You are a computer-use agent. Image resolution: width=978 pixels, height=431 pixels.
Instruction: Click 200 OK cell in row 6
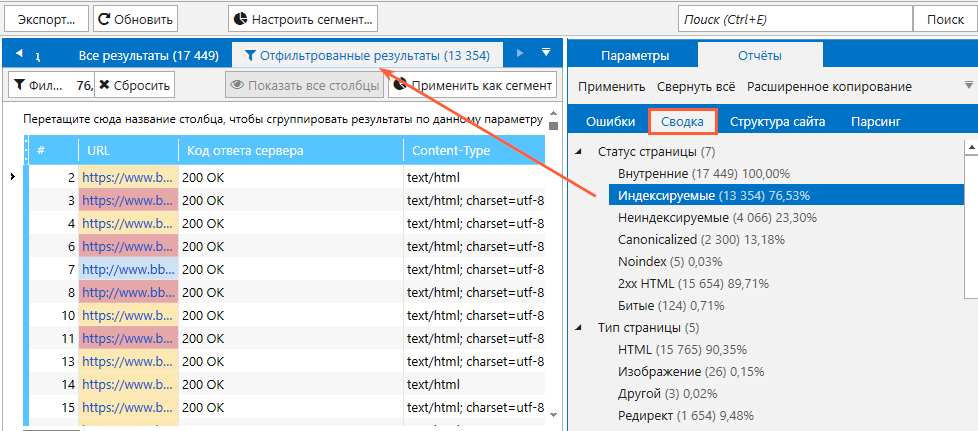click(x=291, y=246)
